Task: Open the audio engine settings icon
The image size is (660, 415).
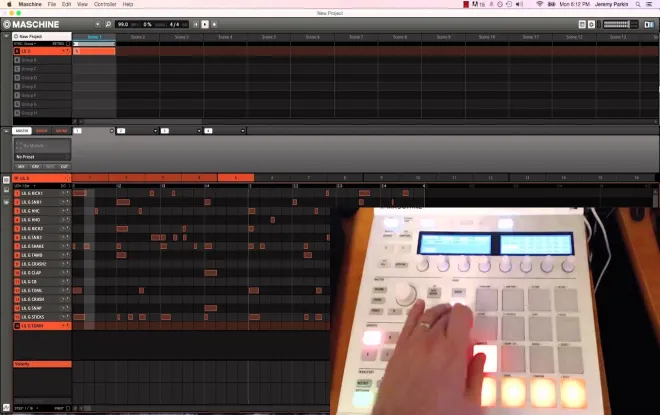Action: tap(591, 24)
